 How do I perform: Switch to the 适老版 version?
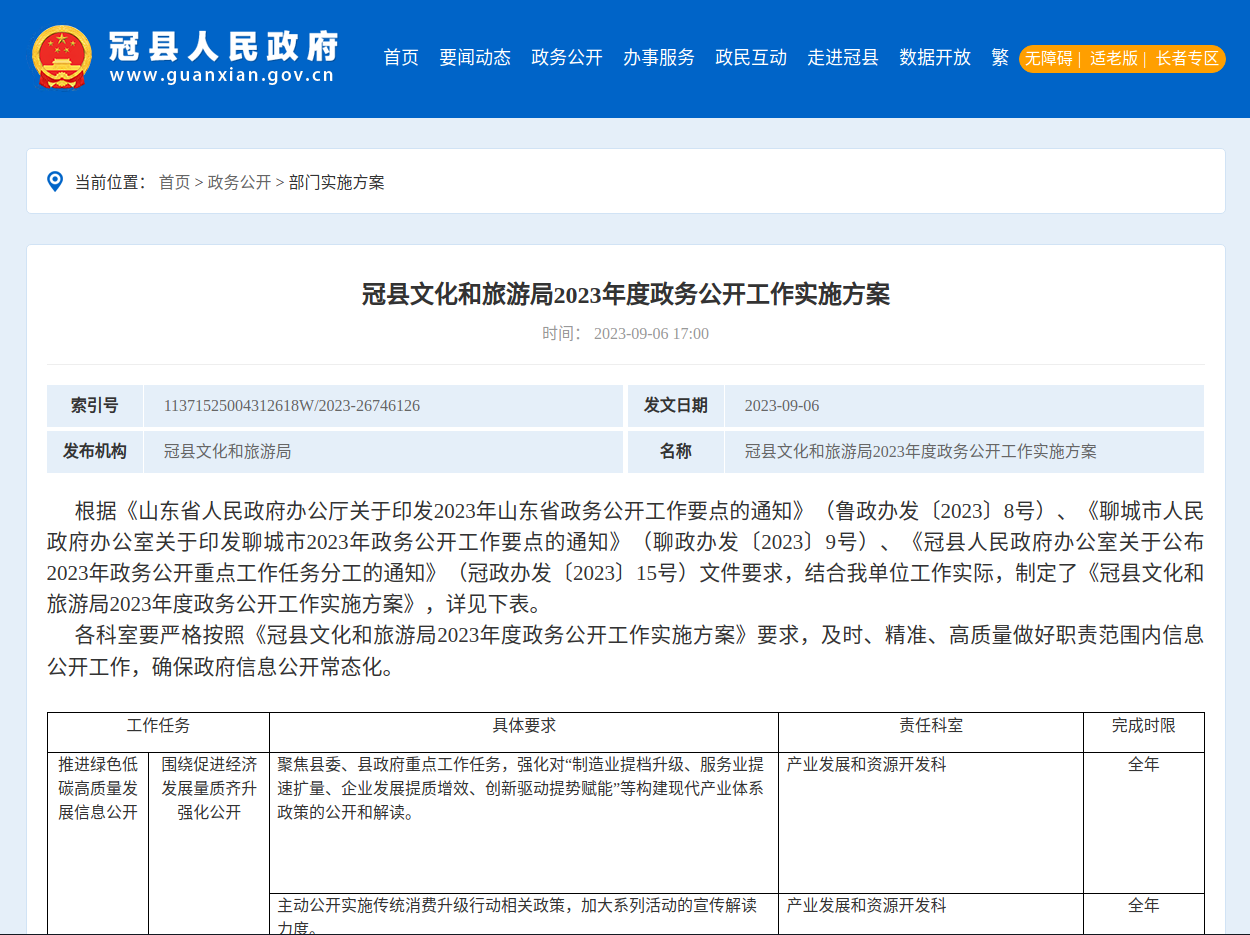pos(1114,58)
